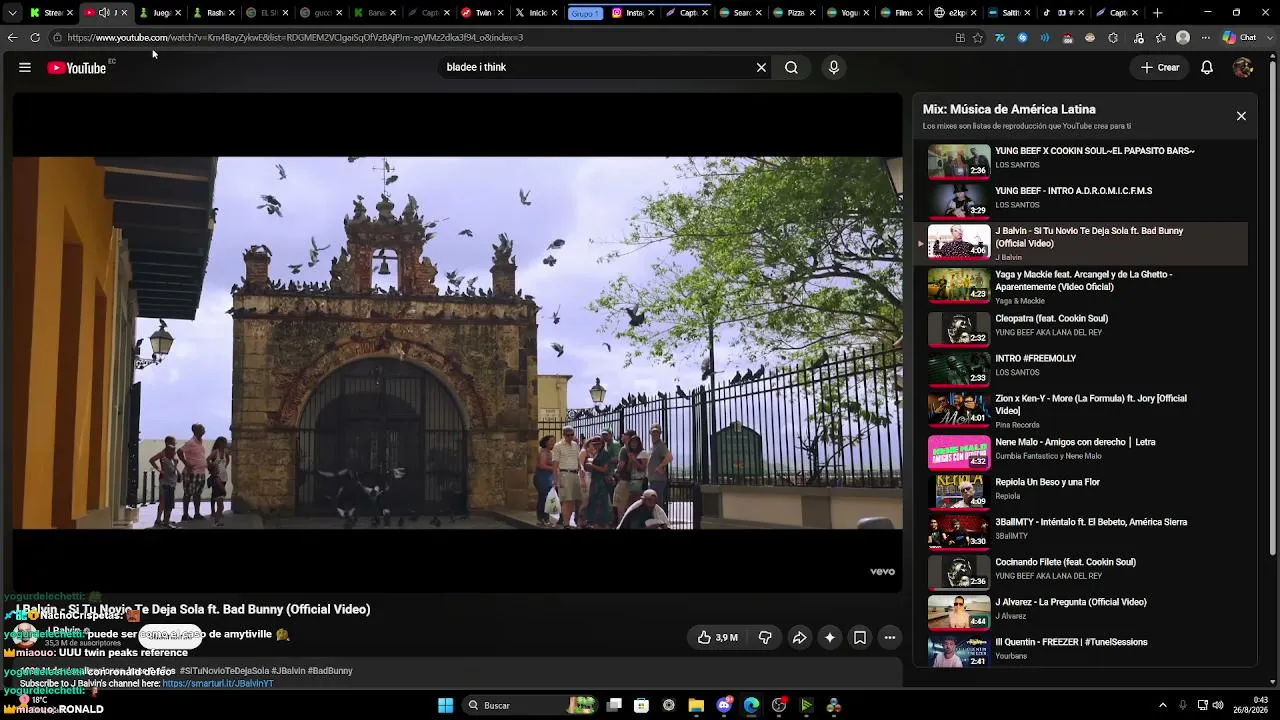Open the #JBalvin hashtag link
Screen dimensions: 1280x720
[288, 671]
